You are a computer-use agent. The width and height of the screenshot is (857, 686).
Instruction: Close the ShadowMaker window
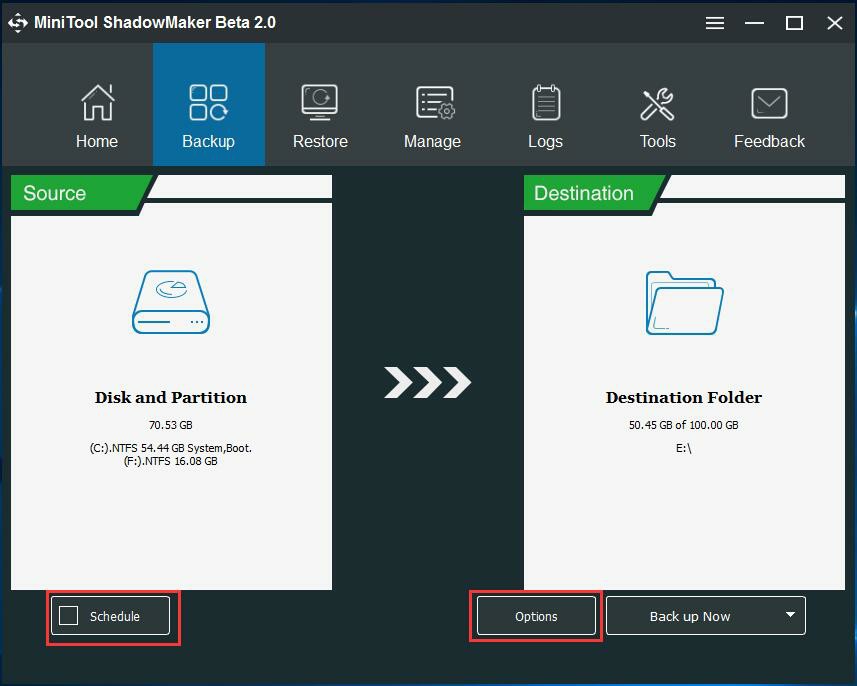pos(835,23)
